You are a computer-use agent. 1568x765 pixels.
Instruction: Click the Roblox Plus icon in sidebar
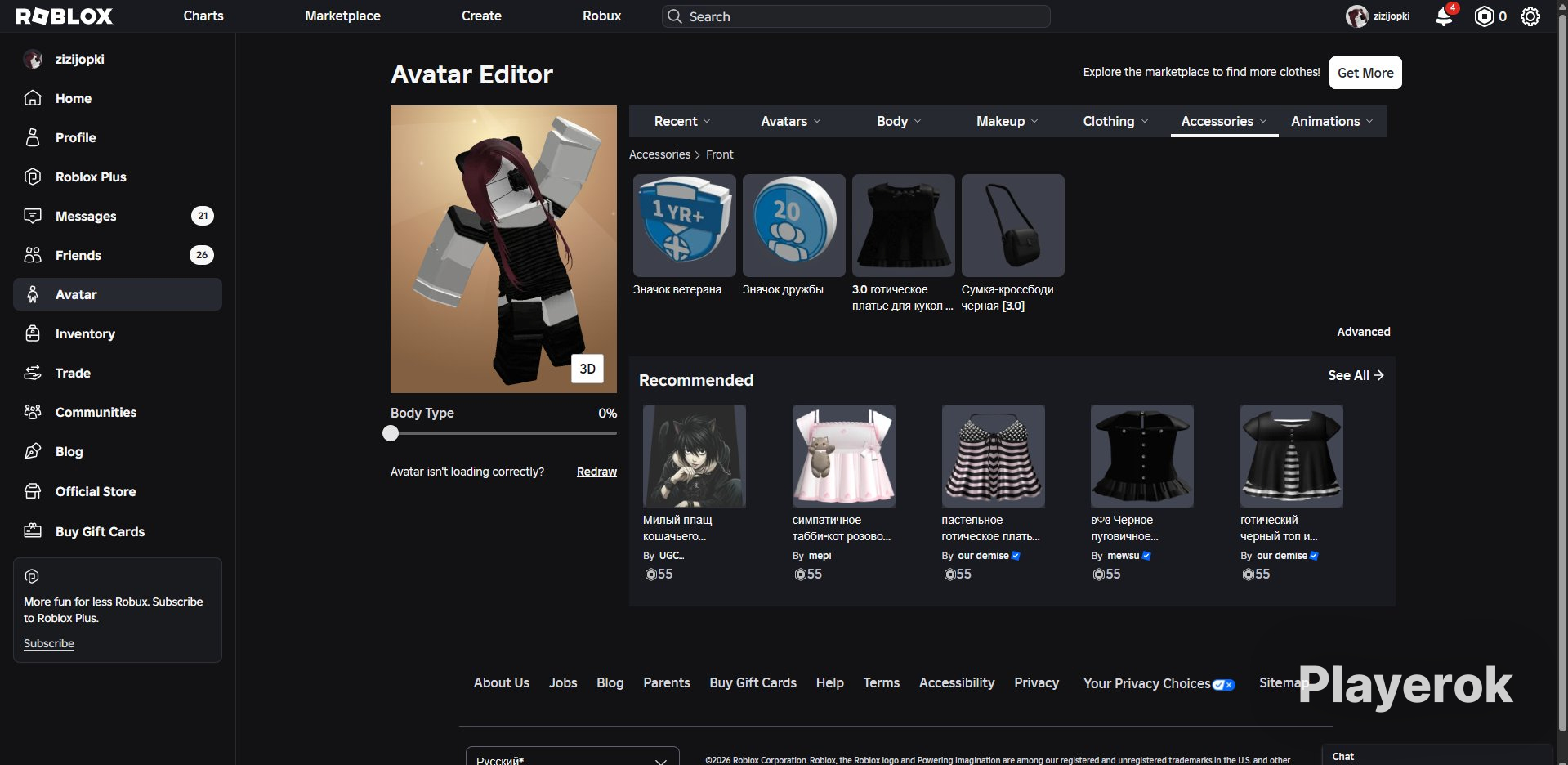click(x=33, y=177)
